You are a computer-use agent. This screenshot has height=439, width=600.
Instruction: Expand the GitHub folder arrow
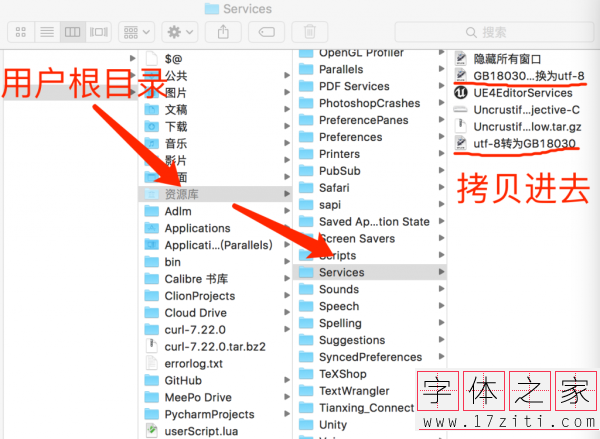pos(287,380)
